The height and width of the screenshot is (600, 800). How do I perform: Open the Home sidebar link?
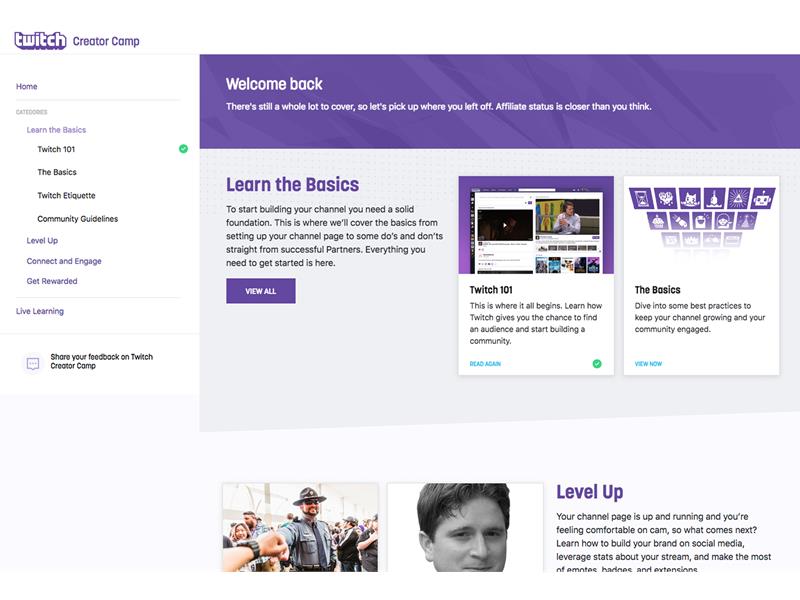27,87
